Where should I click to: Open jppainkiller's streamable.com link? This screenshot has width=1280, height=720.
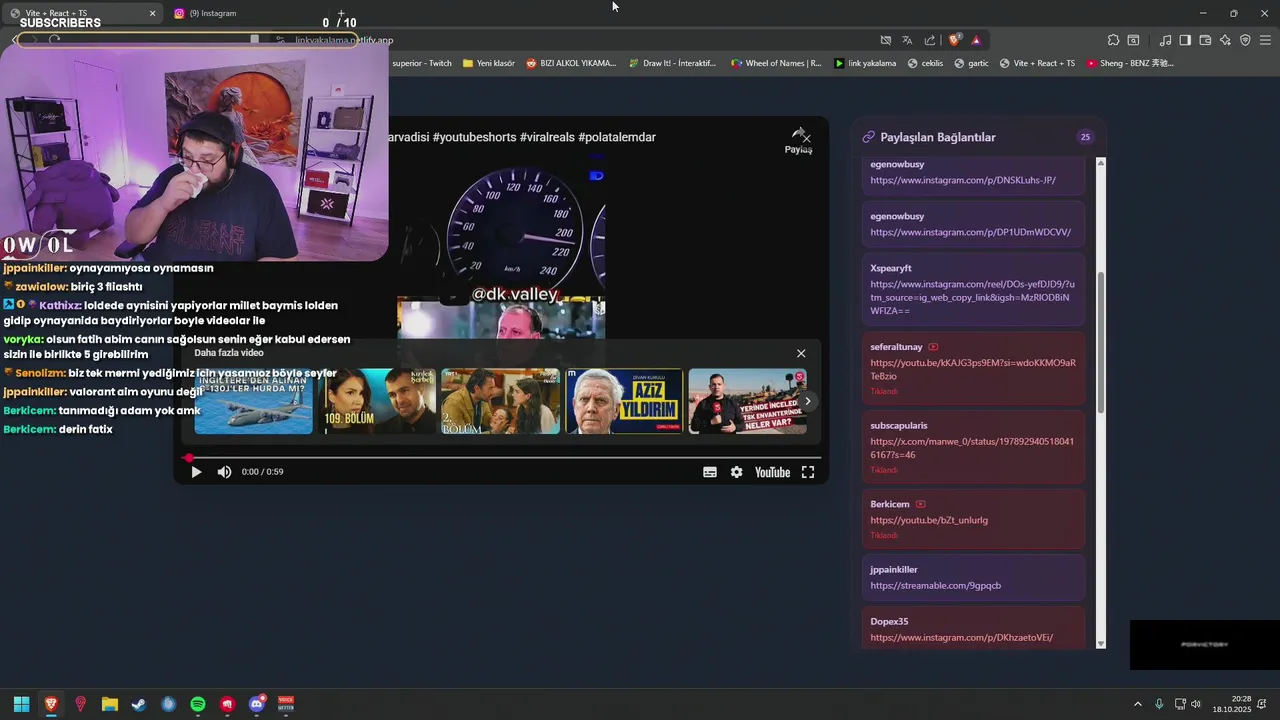[935, 585]
